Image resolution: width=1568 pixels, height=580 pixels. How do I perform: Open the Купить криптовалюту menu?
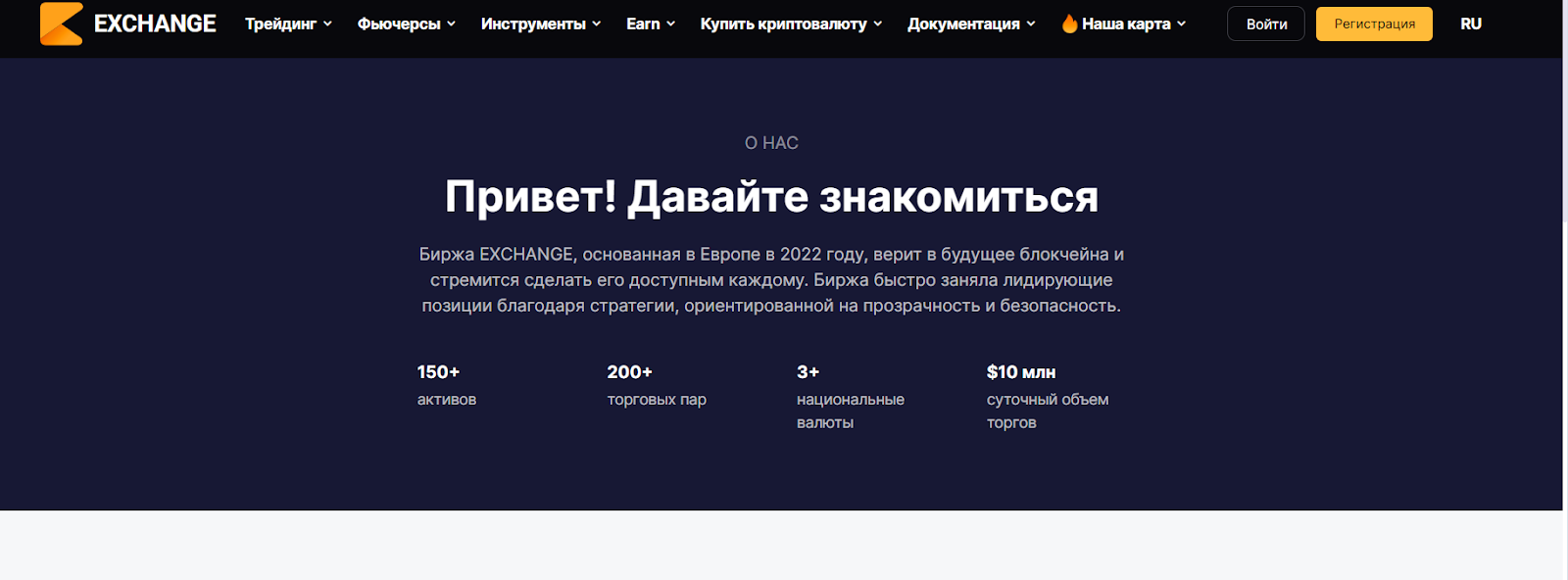click(783, 24)
